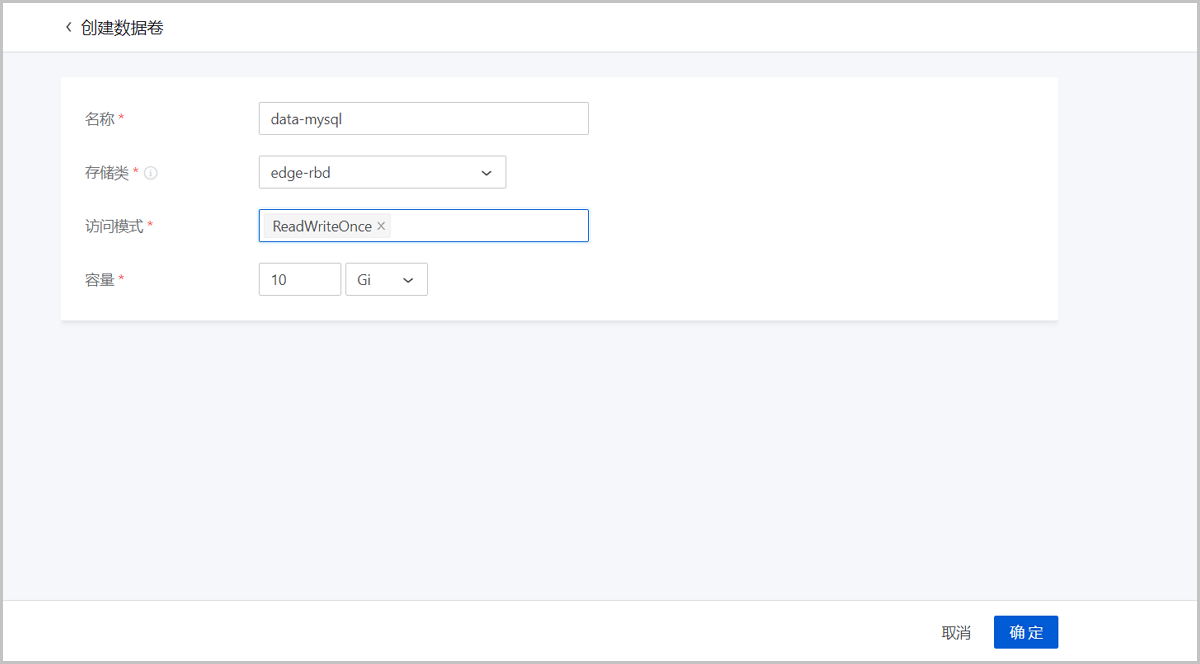Remove ReadWriteOnce by clicking its × icon

pos(380,225)
